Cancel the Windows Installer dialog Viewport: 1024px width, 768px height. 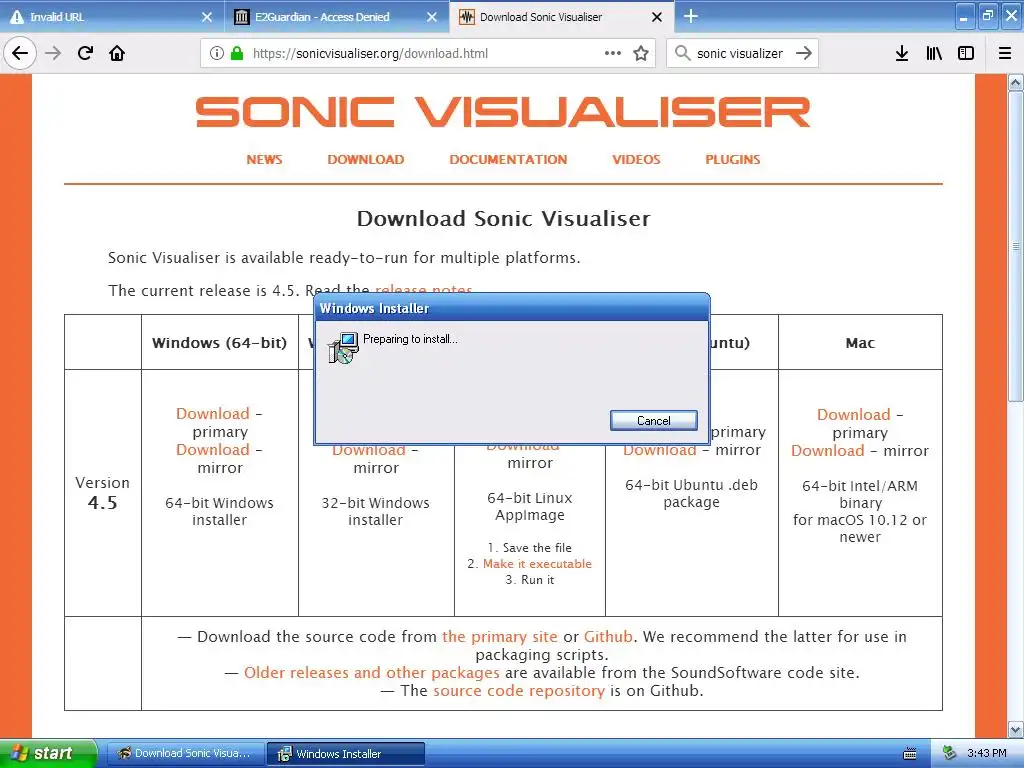[x=653, y=421]
